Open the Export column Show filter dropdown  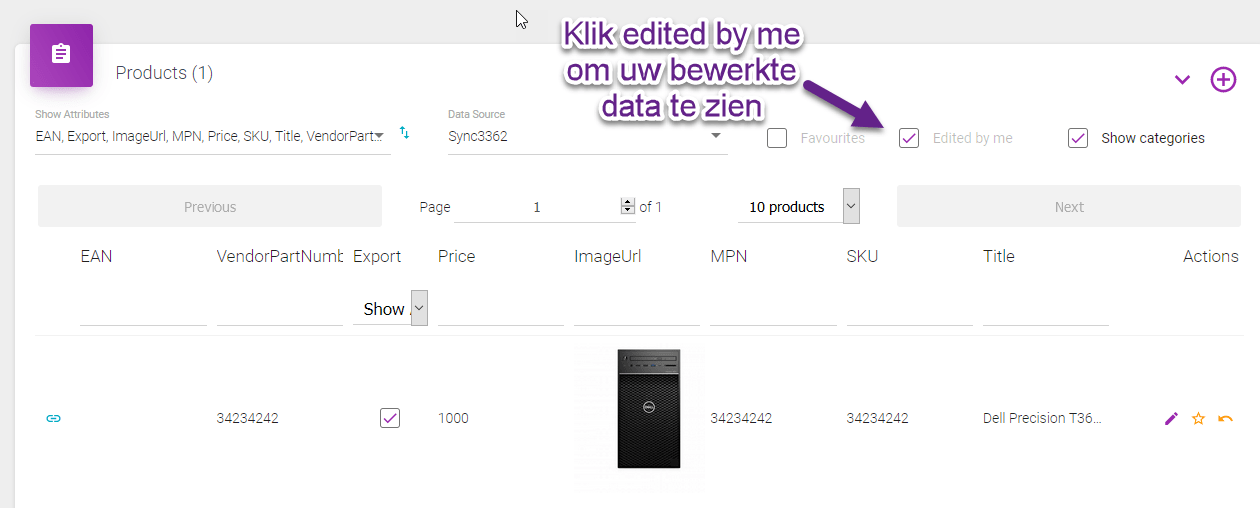coord(391,308)
